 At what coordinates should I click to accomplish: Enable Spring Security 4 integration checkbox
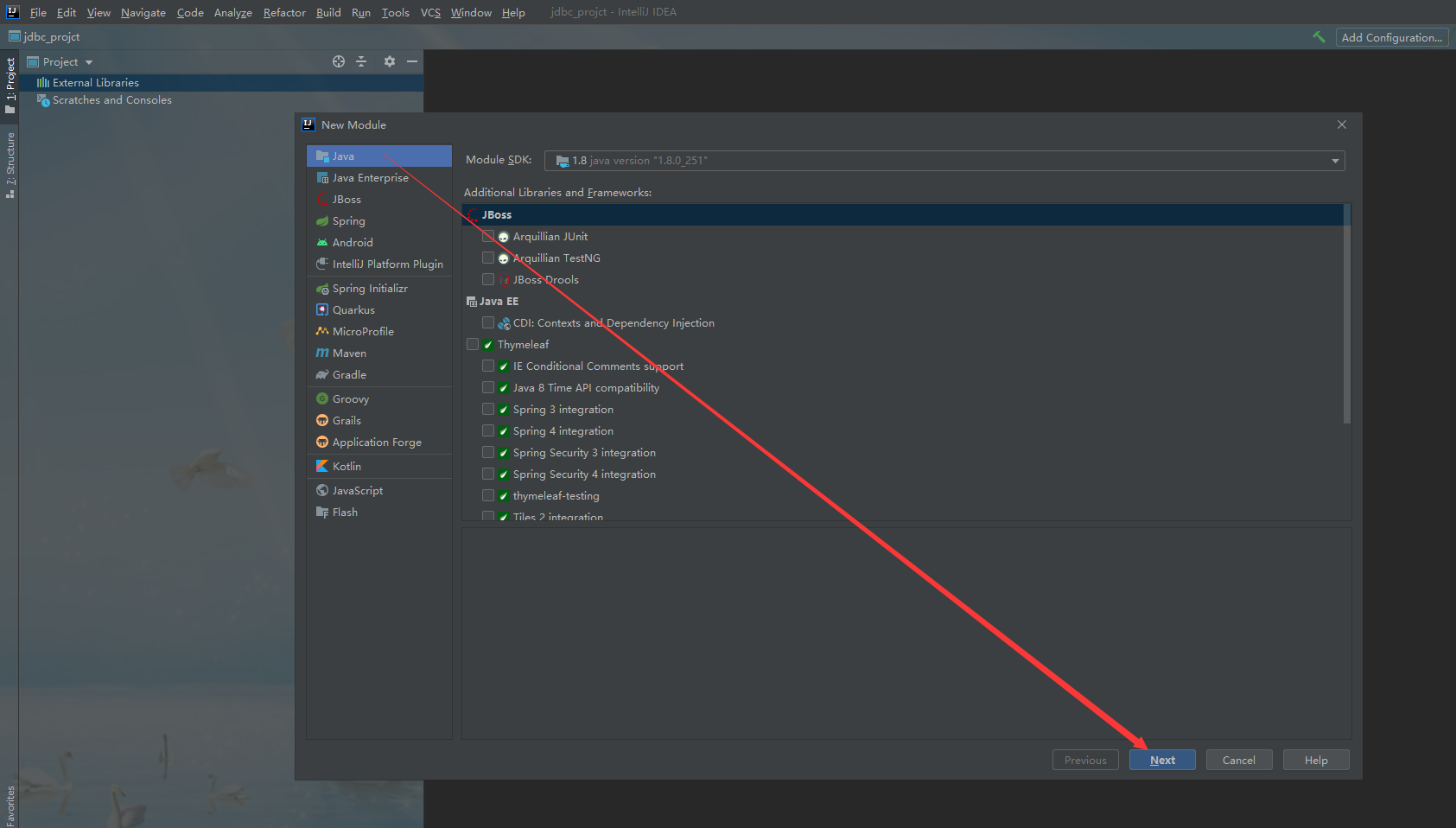pos(488,474)
